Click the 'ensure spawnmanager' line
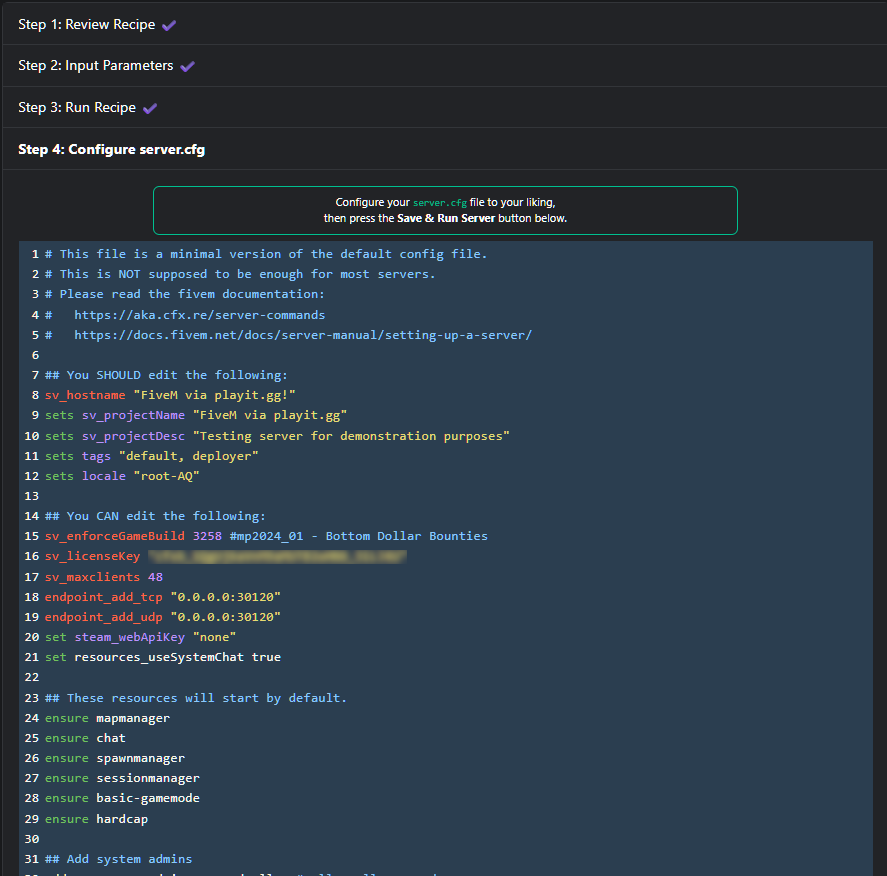The width and height of the screenshot is (887, 876). pyautogui.click(x=115, y=758)
